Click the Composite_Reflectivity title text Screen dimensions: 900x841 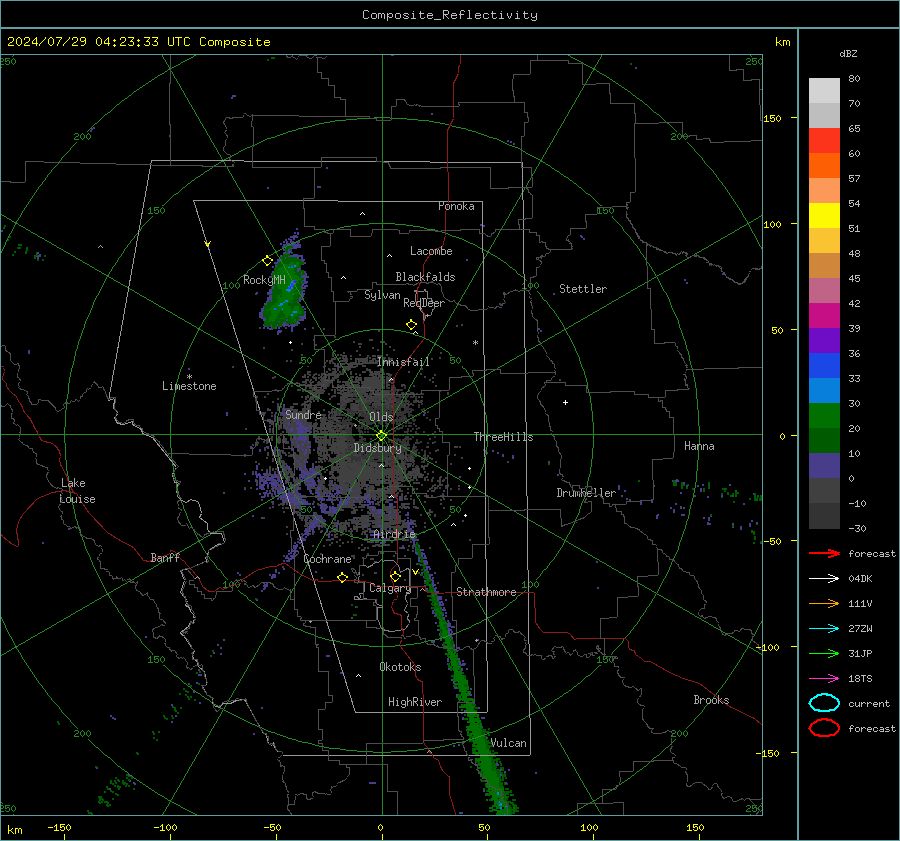pyautogui.click(x=450, y=15)
